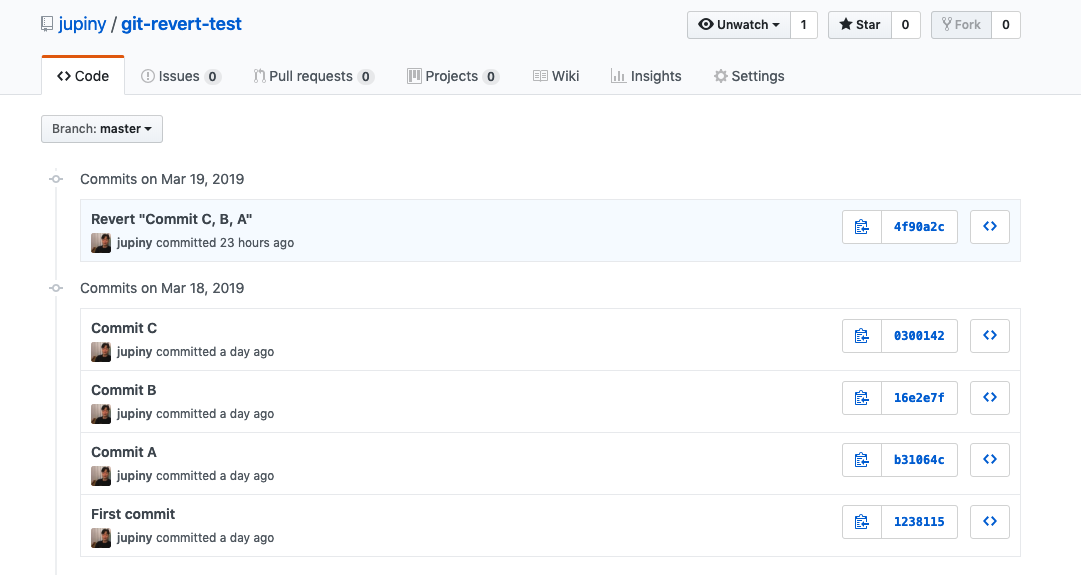Viewport: 1081px width, 575px height.
Task: Copy SHA for Revert commit 4f90a2c
Action: (862, 227)
